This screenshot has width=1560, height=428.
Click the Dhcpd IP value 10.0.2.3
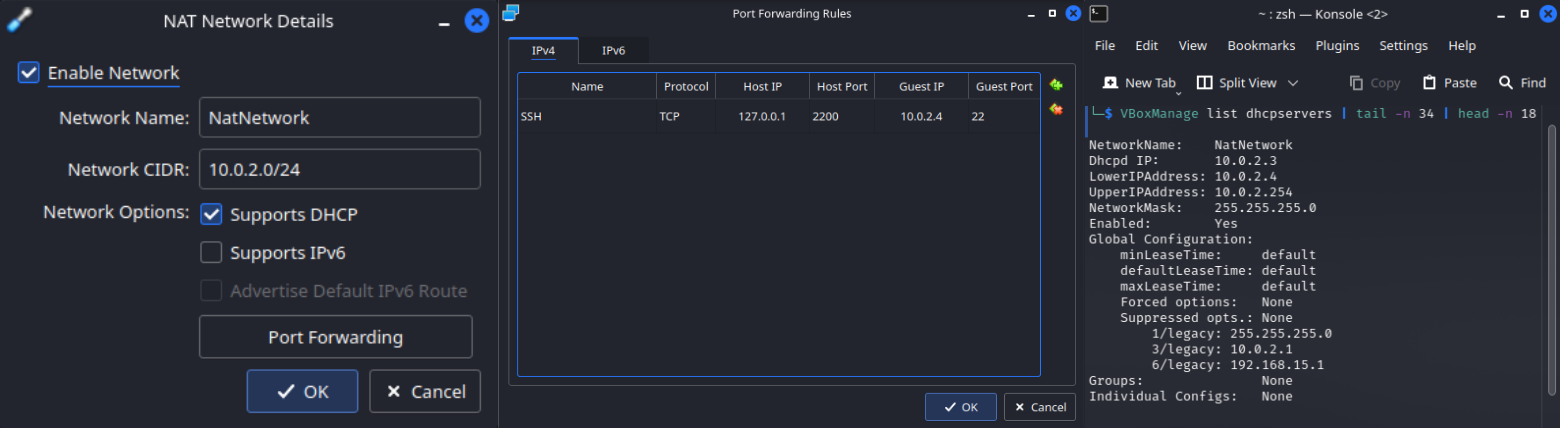click(x=1245, y=161)
